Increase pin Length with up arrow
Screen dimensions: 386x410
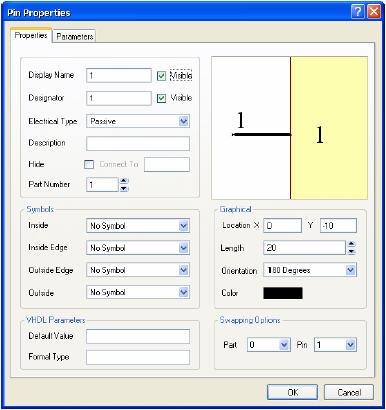[x=351, y=244]
